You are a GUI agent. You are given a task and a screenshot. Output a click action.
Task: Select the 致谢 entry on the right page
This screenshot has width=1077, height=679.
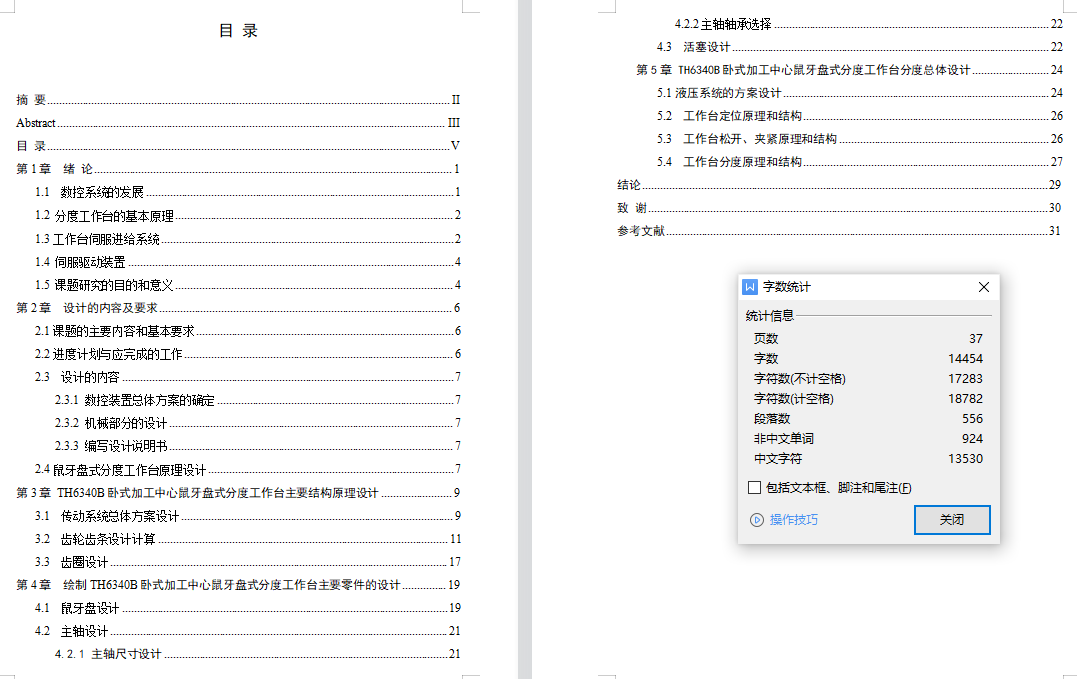pyautogui.click(x=632, y=208)
